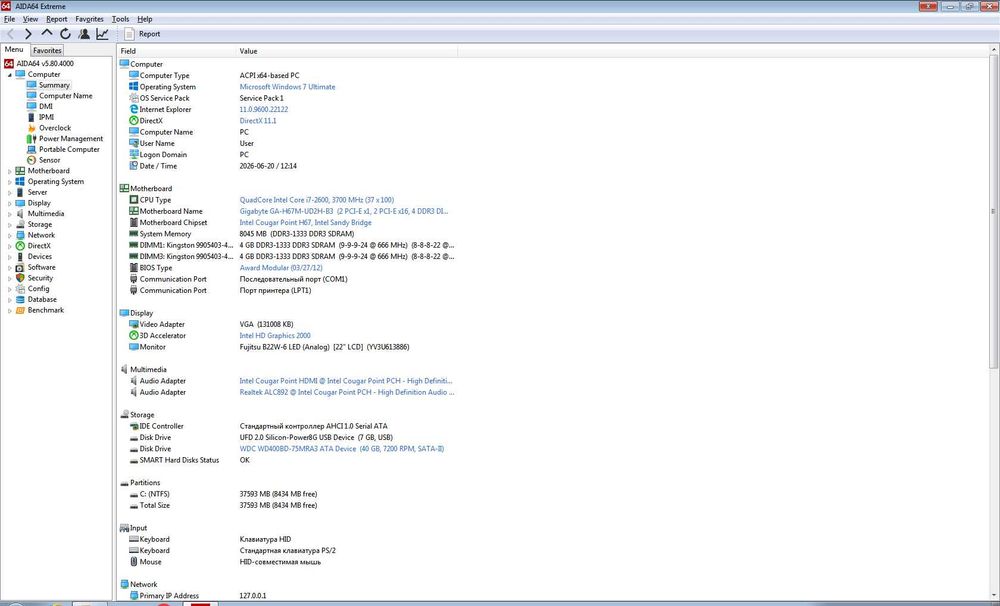Viewport: 1000px width, 606px height.
Task: Select Summary in the tree
Action: 54,85
